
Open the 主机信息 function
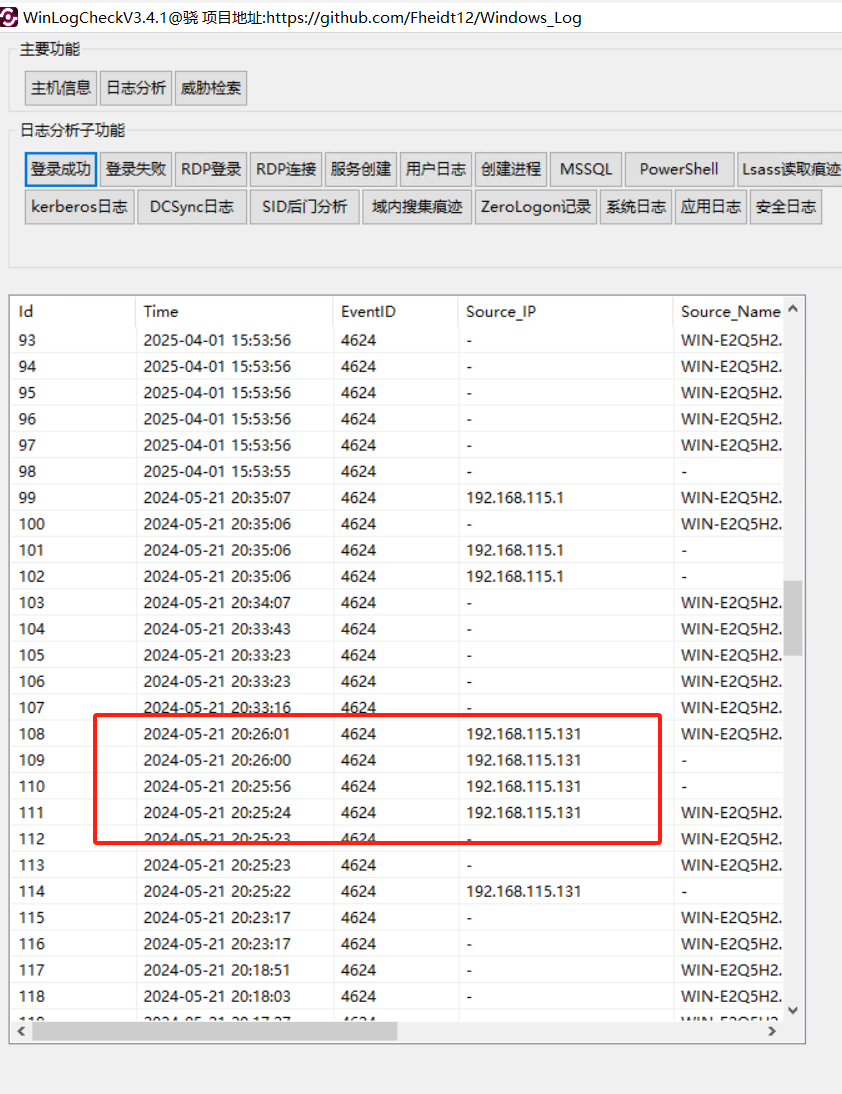[x=61, y=88]
